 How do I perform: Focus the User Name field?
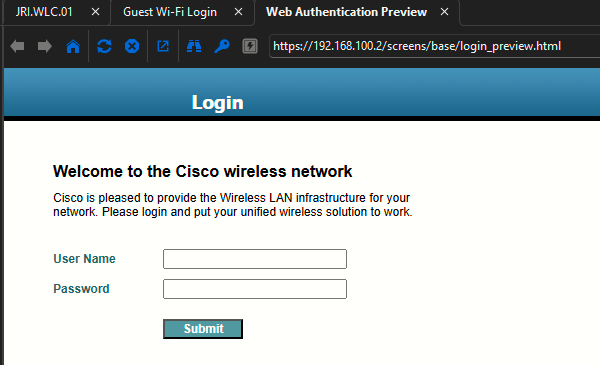[x=255, y=259]
